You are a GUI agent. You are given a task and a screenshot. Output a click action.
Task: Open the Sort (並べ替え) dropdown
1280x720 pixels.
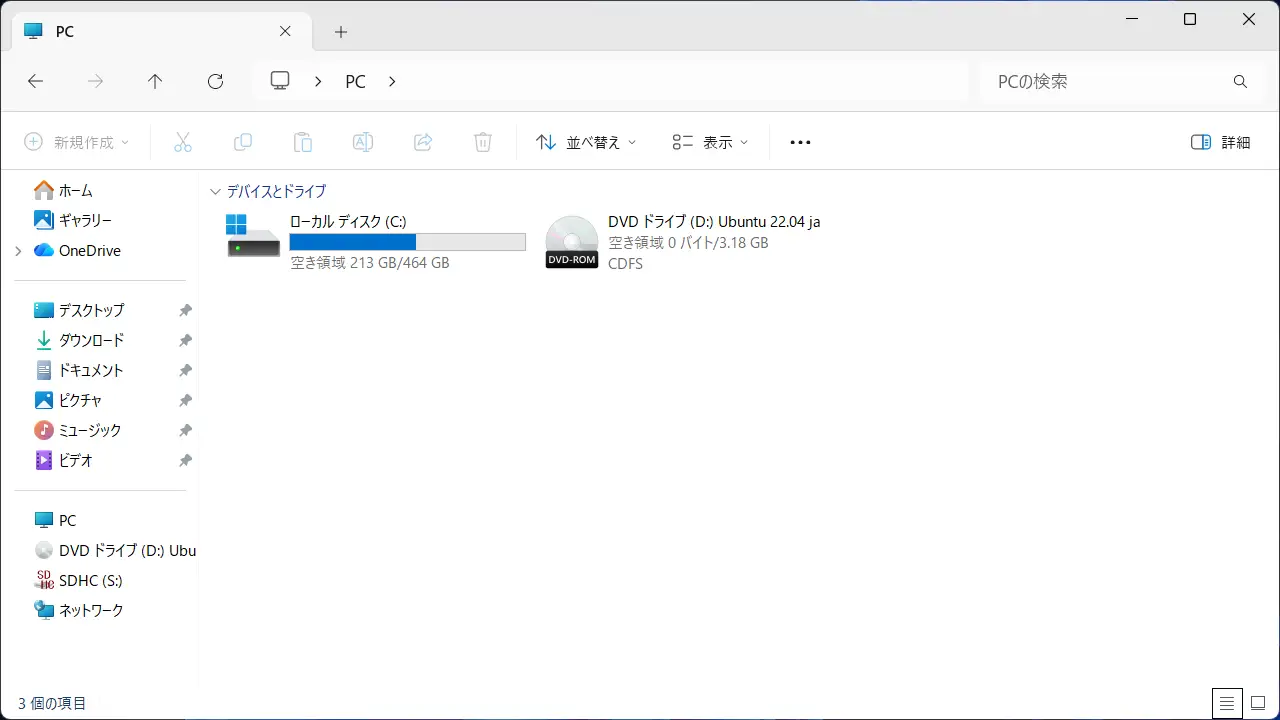pyautogui.click(x=586, y=142)
